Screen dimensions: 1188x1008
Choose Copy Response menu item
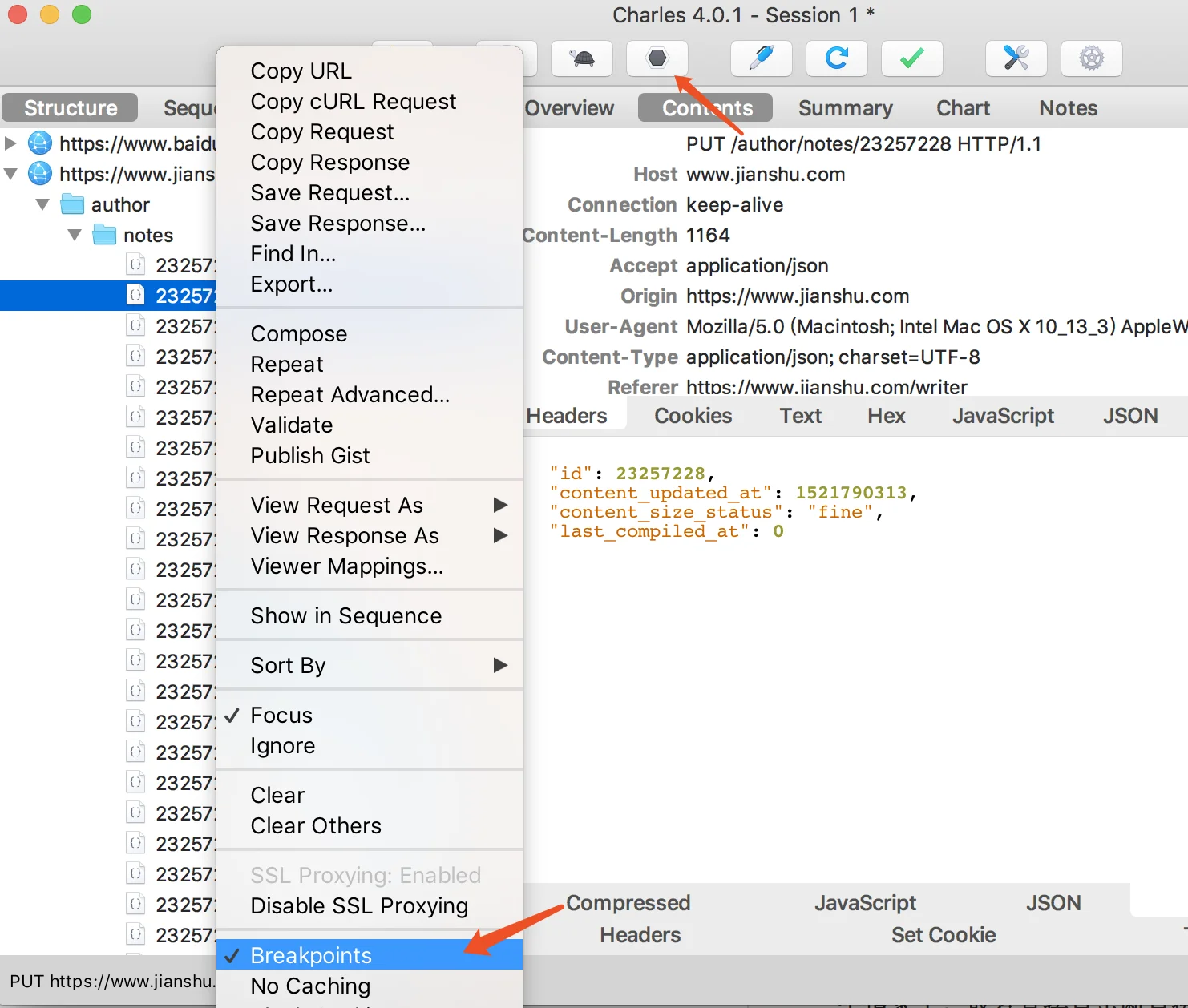(x=370, y=162)
